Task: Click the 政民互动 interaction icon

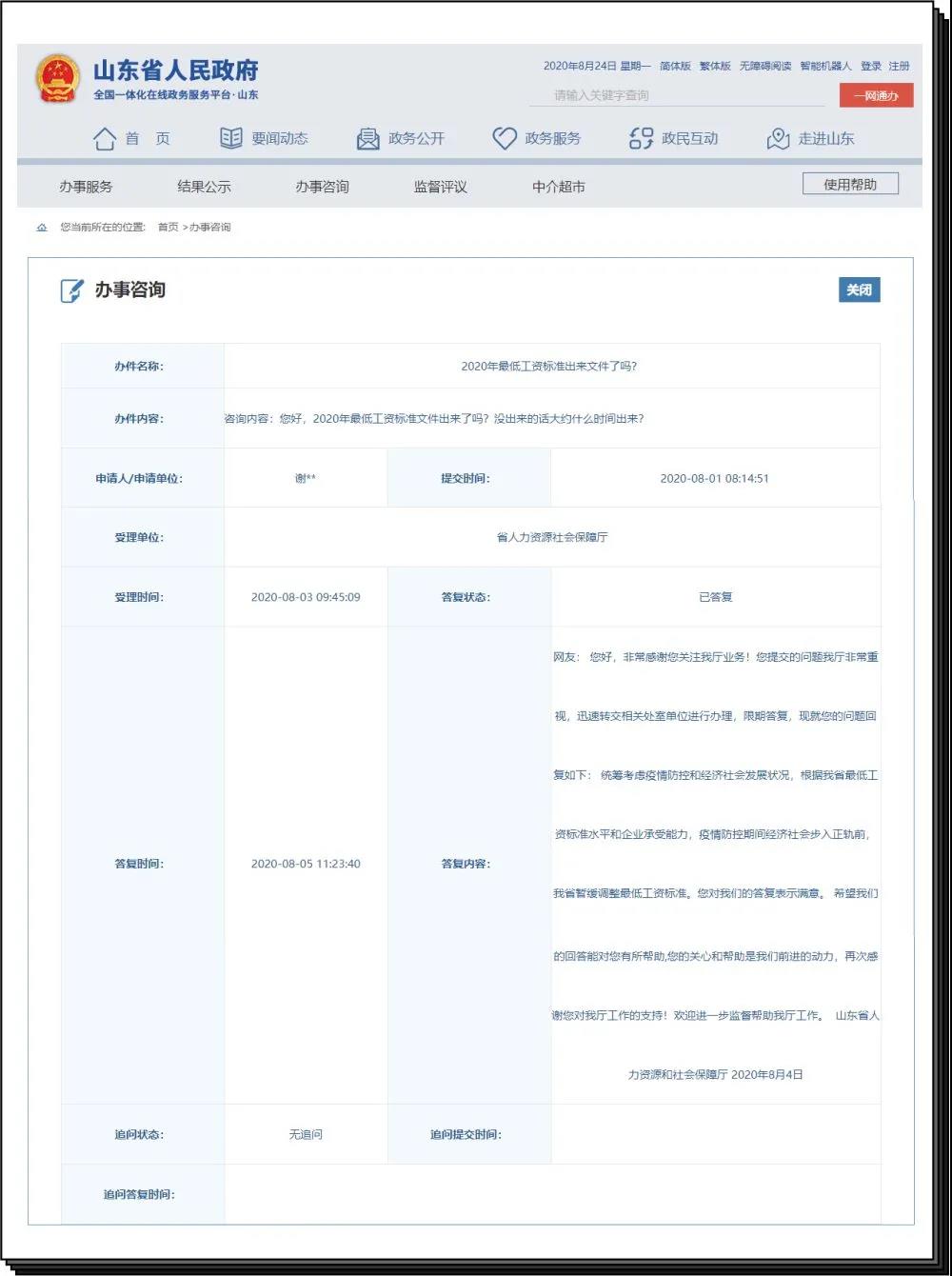Action: click(x=642, y=139)
